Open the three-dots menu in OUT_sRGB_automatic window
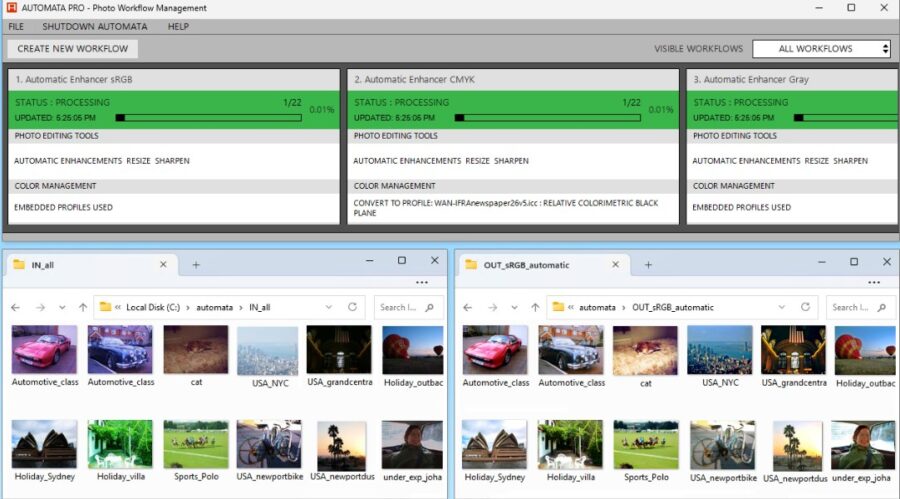 click(874, 283)
